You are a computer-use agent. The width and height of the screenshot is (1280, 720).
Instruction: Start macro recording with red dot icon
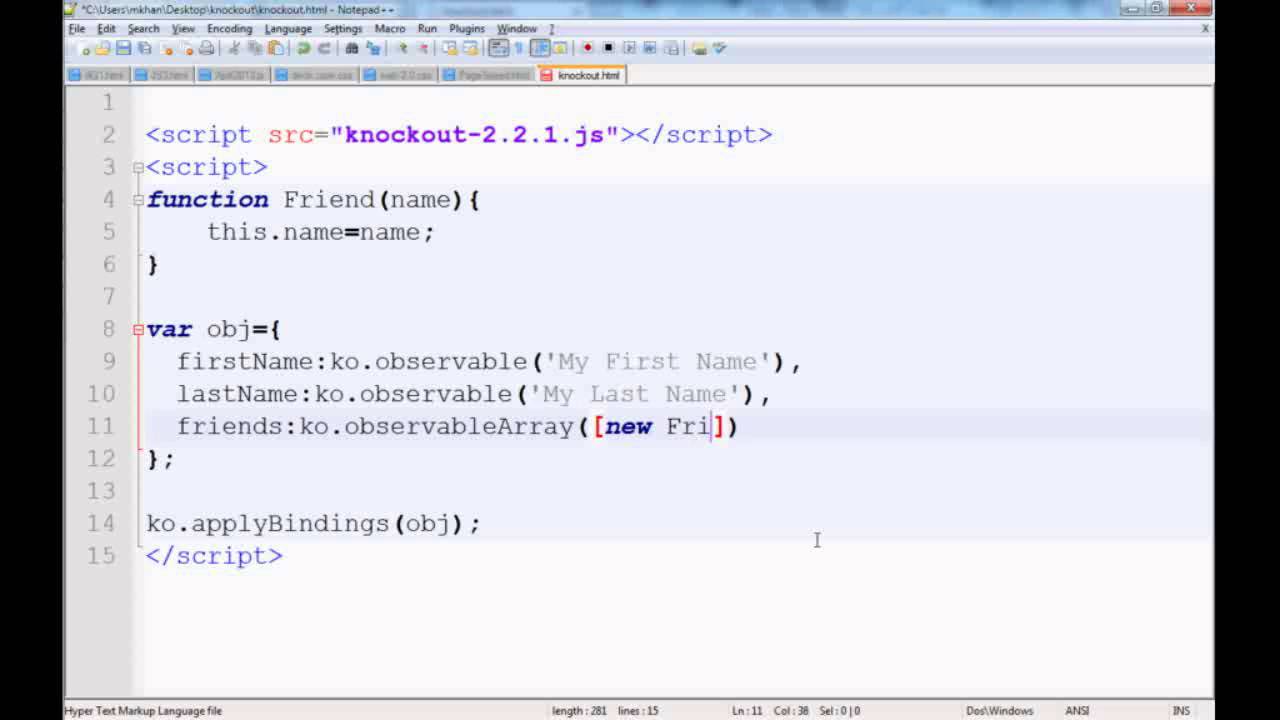(x=589, y=48)
